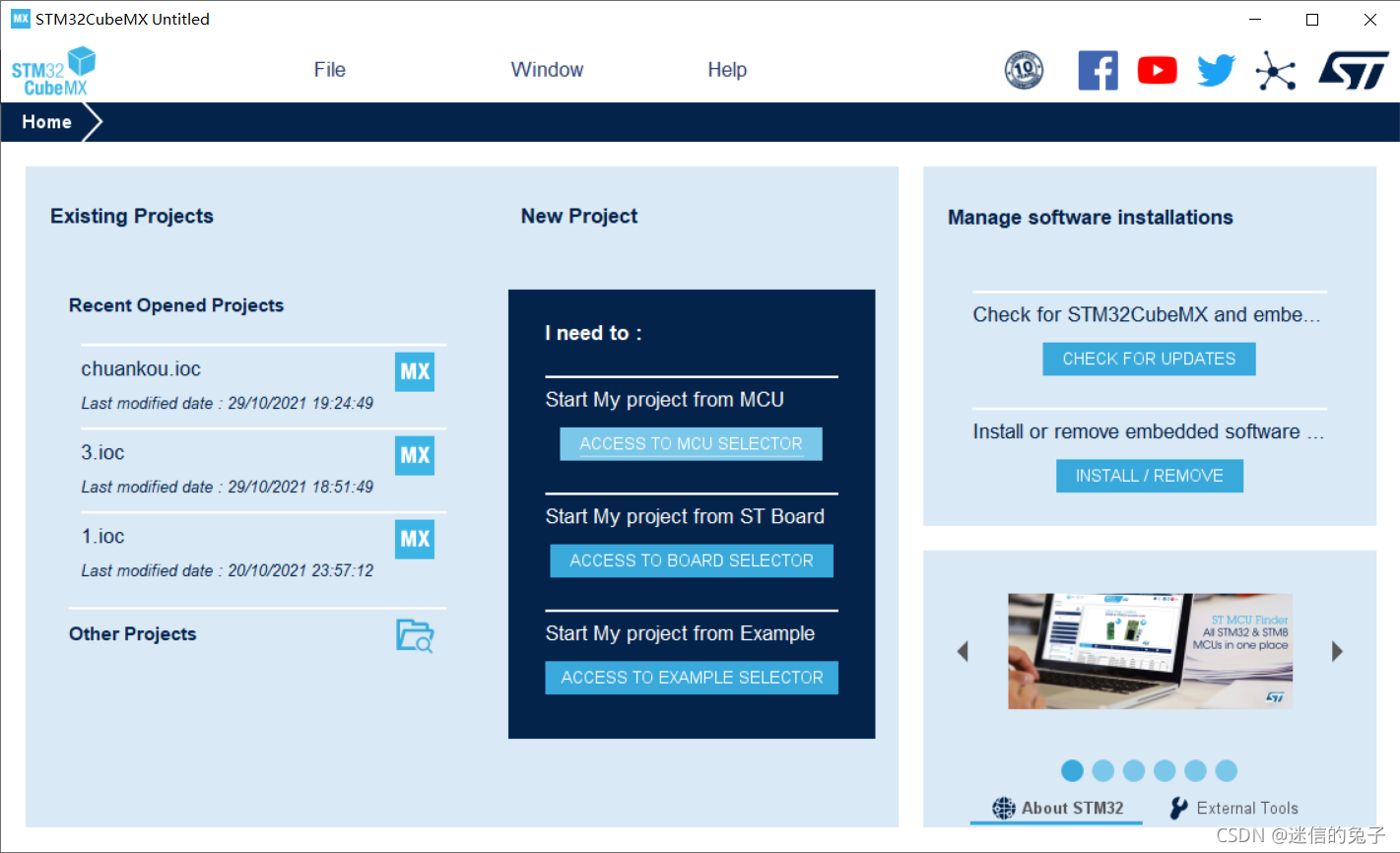Screen dimensions: 1400x853
Task: Browse Other Projects folder icon
Action: pyautogui.click(x=415, y=635)
